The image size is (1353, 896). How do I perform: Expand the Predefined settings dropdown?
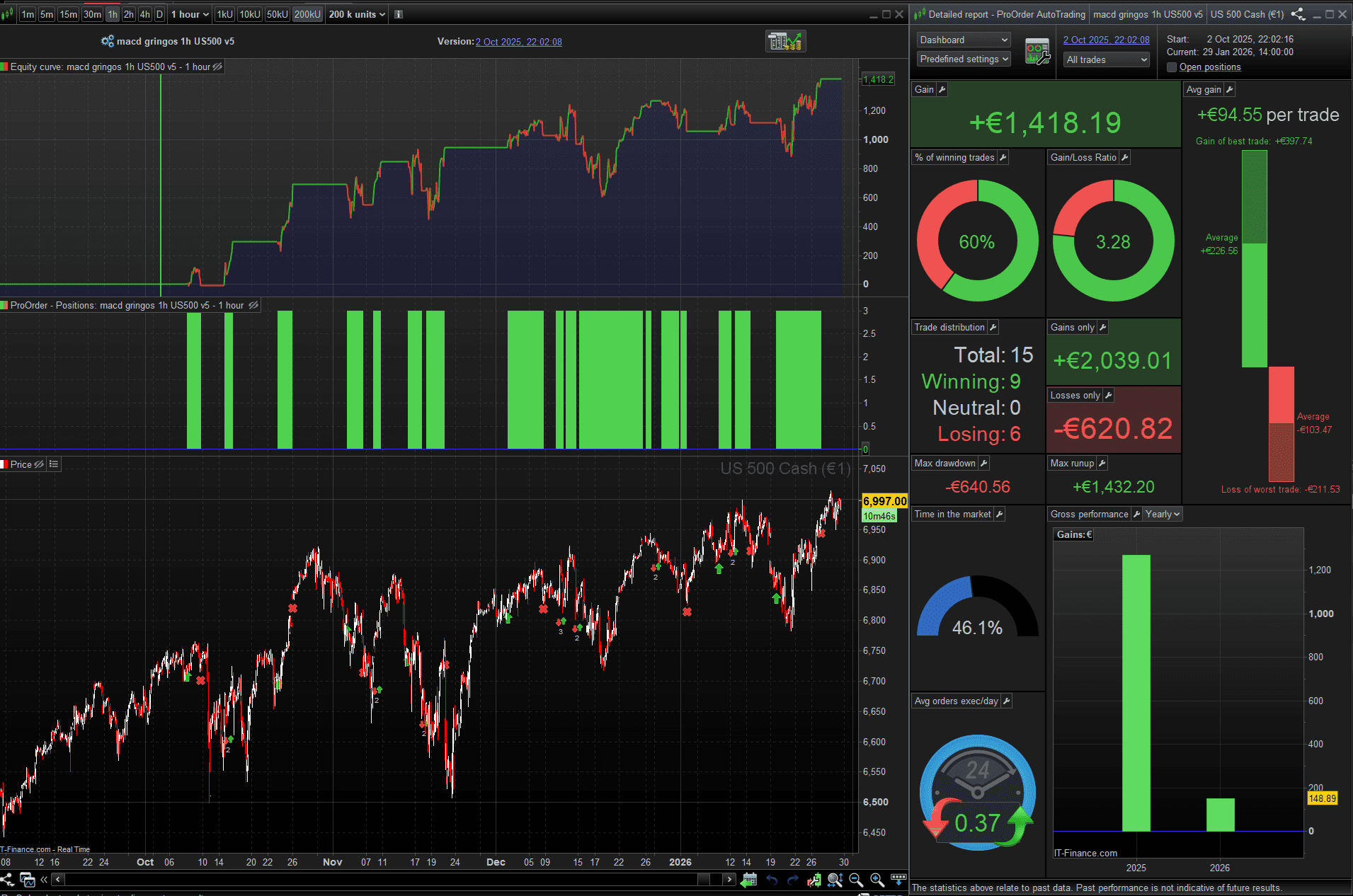tap(964, 59)
